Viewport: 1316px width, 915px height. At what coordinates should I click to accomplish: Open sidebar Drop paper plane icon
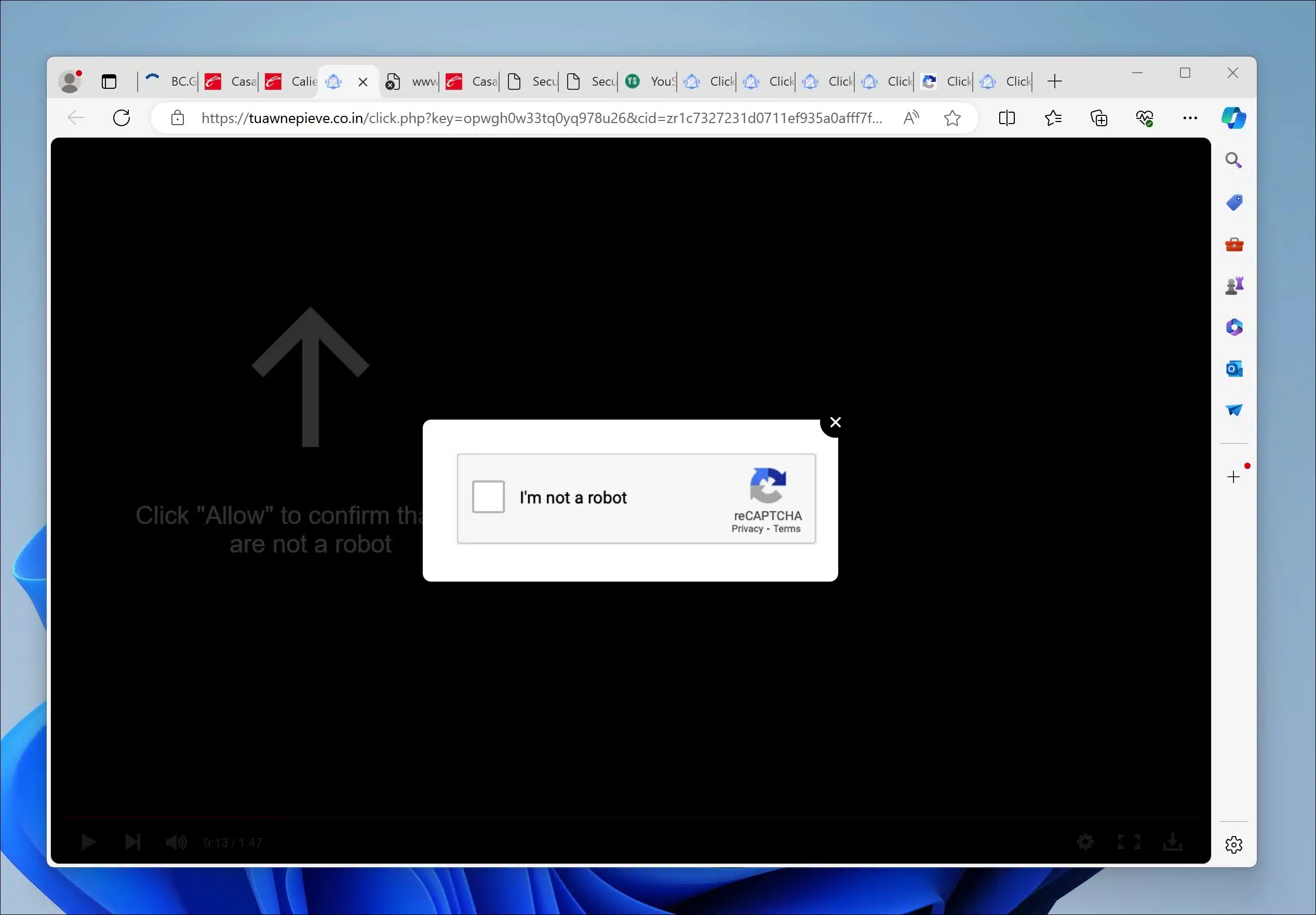[1234, 410]
